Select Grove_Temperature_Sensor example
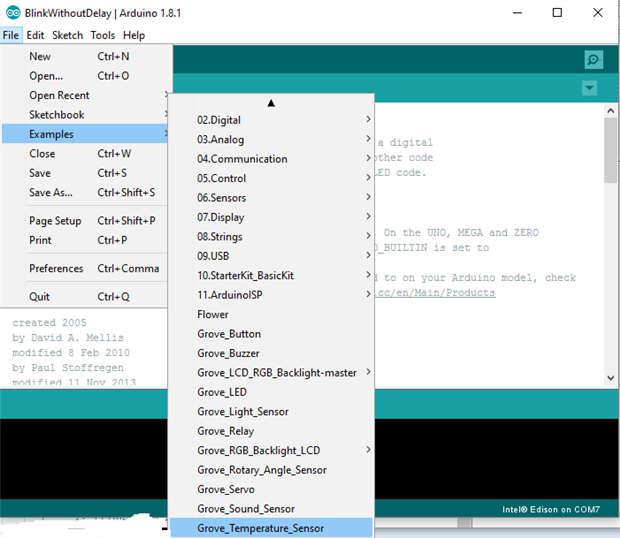Image resolution: width=620 pixels, height=538 pixels. click(261, 528)
